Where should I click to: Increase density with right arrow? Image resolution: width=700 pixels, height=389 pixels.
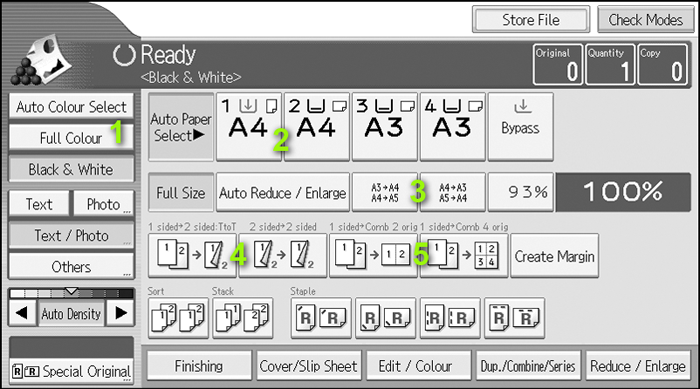click(121, 313)
